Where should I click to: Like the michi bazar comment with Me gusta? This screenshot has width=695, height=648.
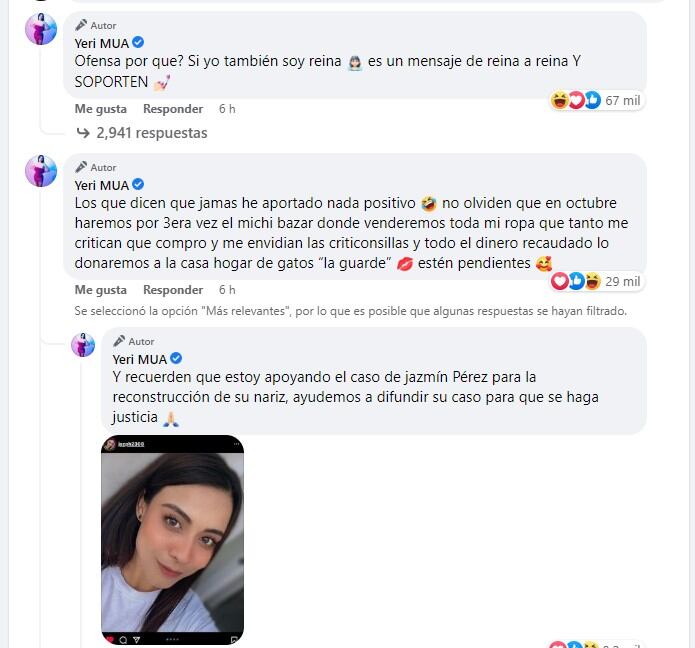pos(101,290)
